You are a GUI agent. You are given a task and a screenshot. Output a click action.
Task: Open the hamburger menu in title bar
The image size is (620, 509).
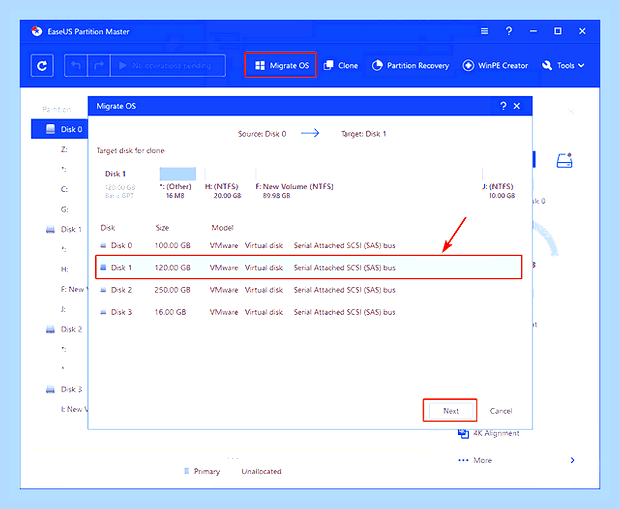click(484, 31)
